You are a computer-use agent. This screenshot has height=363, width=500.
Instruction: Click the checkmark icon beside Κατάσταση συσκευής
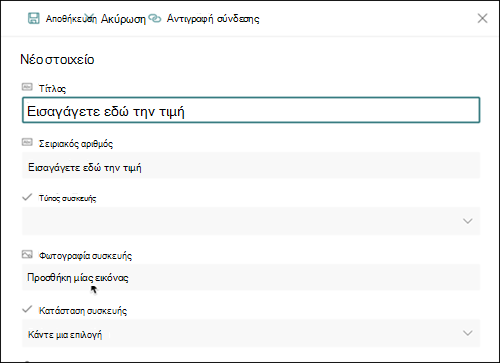(x=27, y=309)
